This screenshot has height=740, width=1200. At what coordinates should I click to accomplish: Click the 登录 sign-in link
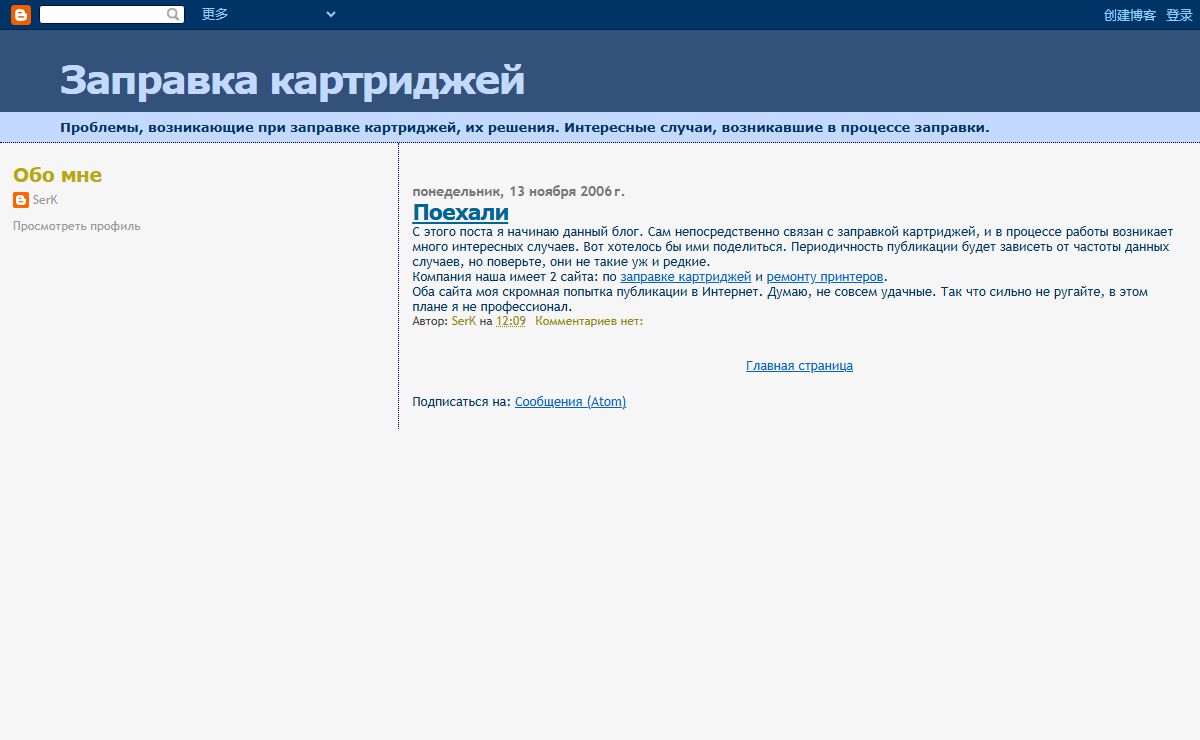tap(1179, 15)
